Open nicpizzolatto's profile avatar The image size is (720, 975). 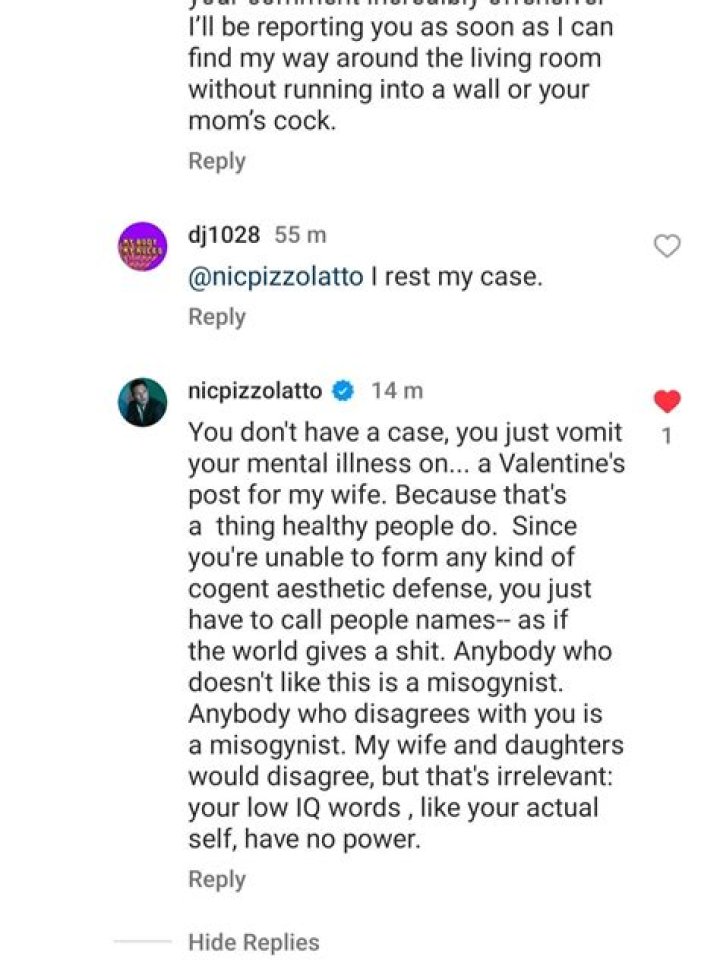coord(143,402)
